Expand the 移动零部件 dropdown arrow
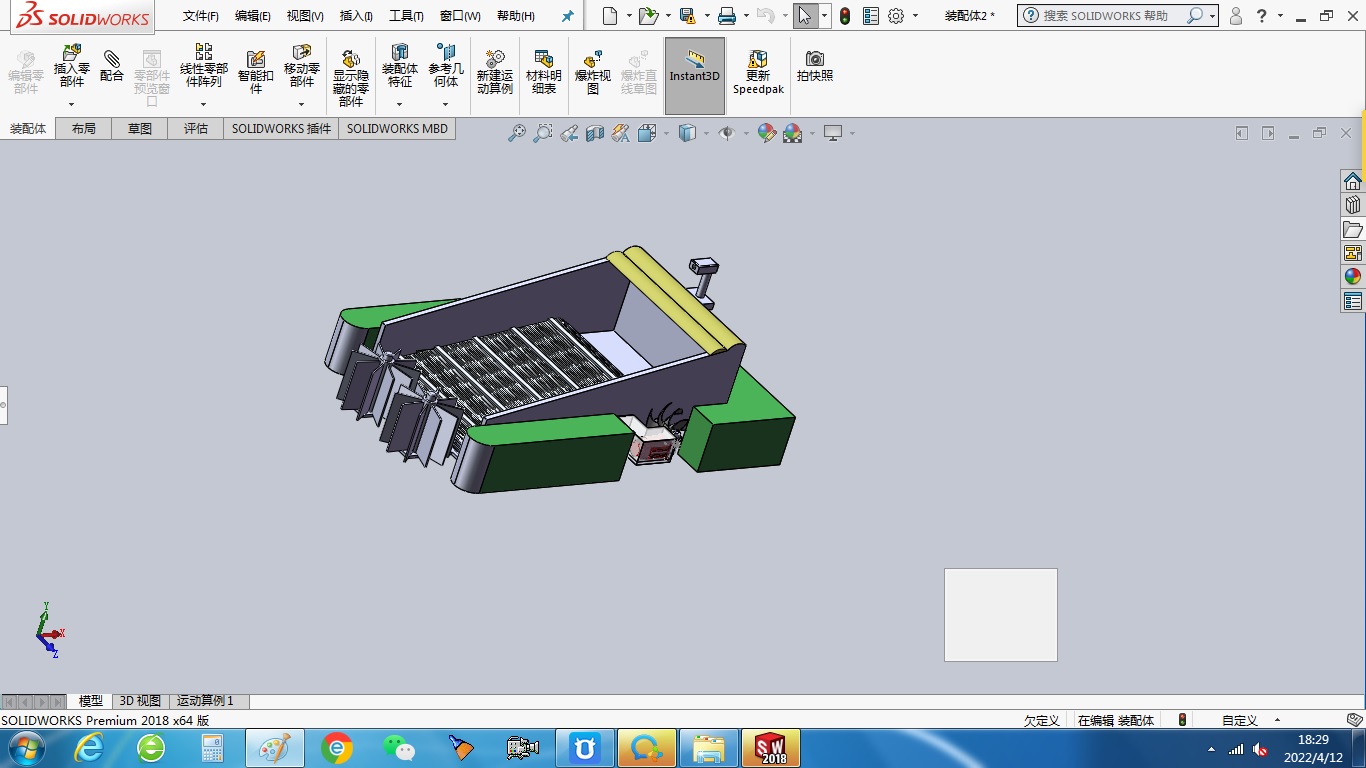1366x768 pixels. click(301, 104)
